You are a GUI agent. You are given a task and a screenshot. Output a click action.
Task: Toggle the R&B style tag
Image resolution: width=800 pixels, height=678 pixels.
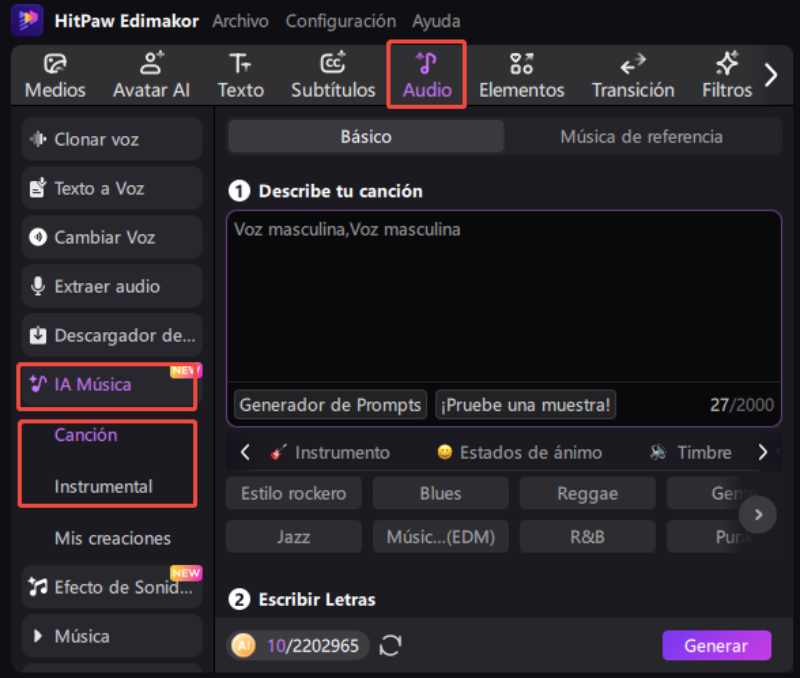pyautogui.click(x=587, y=537)
